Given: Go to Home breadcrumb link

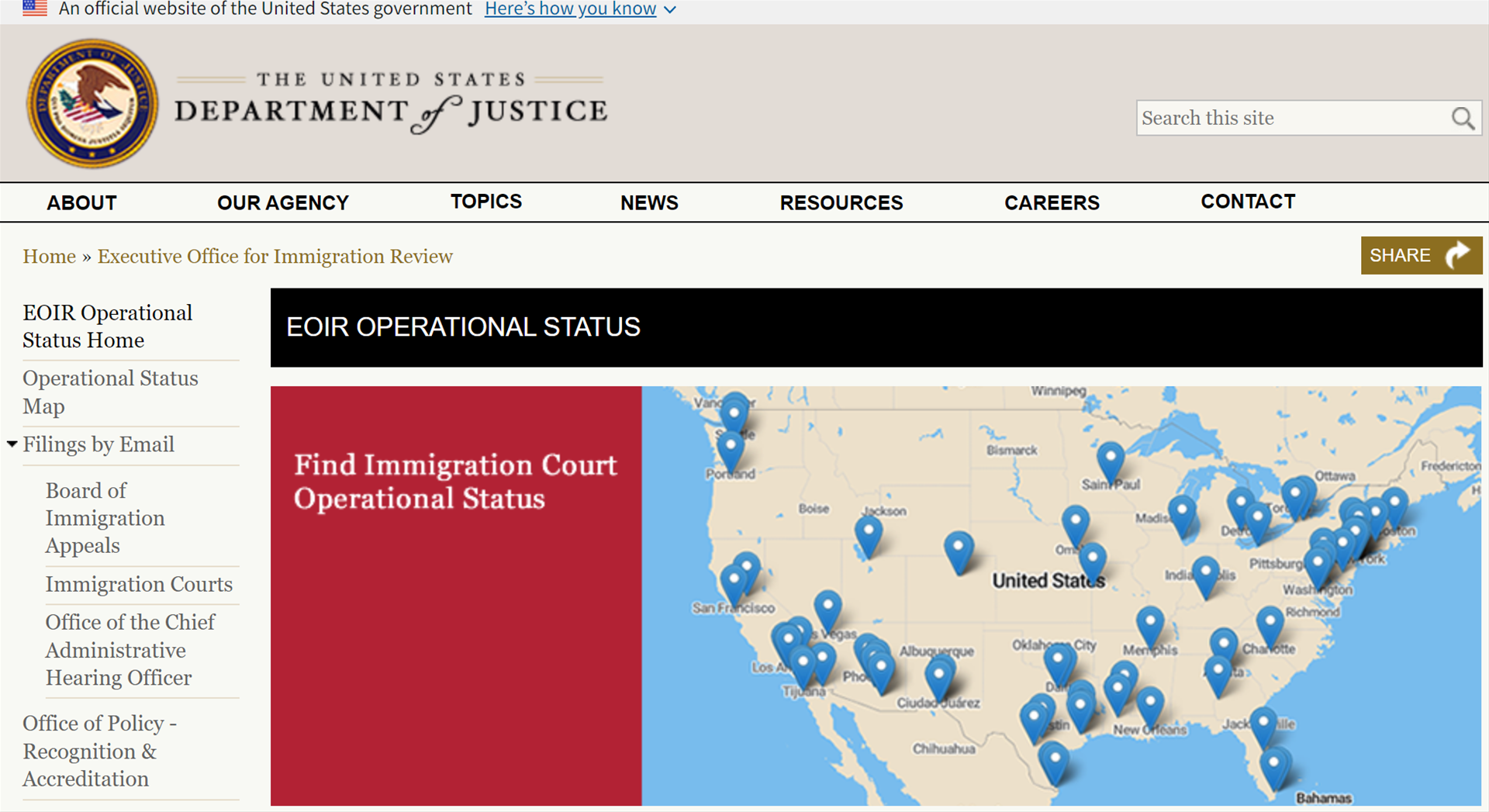Looking at the screenshot, I should click(49, 257).
